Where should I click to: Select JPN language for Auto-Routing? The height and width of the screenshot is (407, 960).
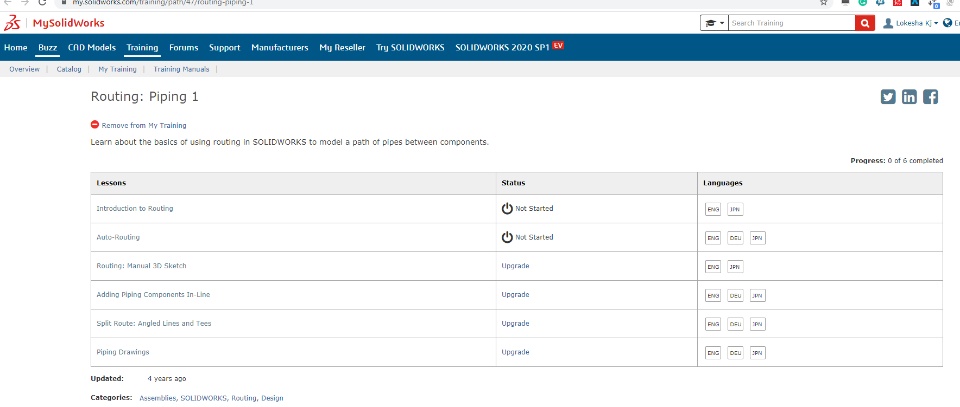757,238
